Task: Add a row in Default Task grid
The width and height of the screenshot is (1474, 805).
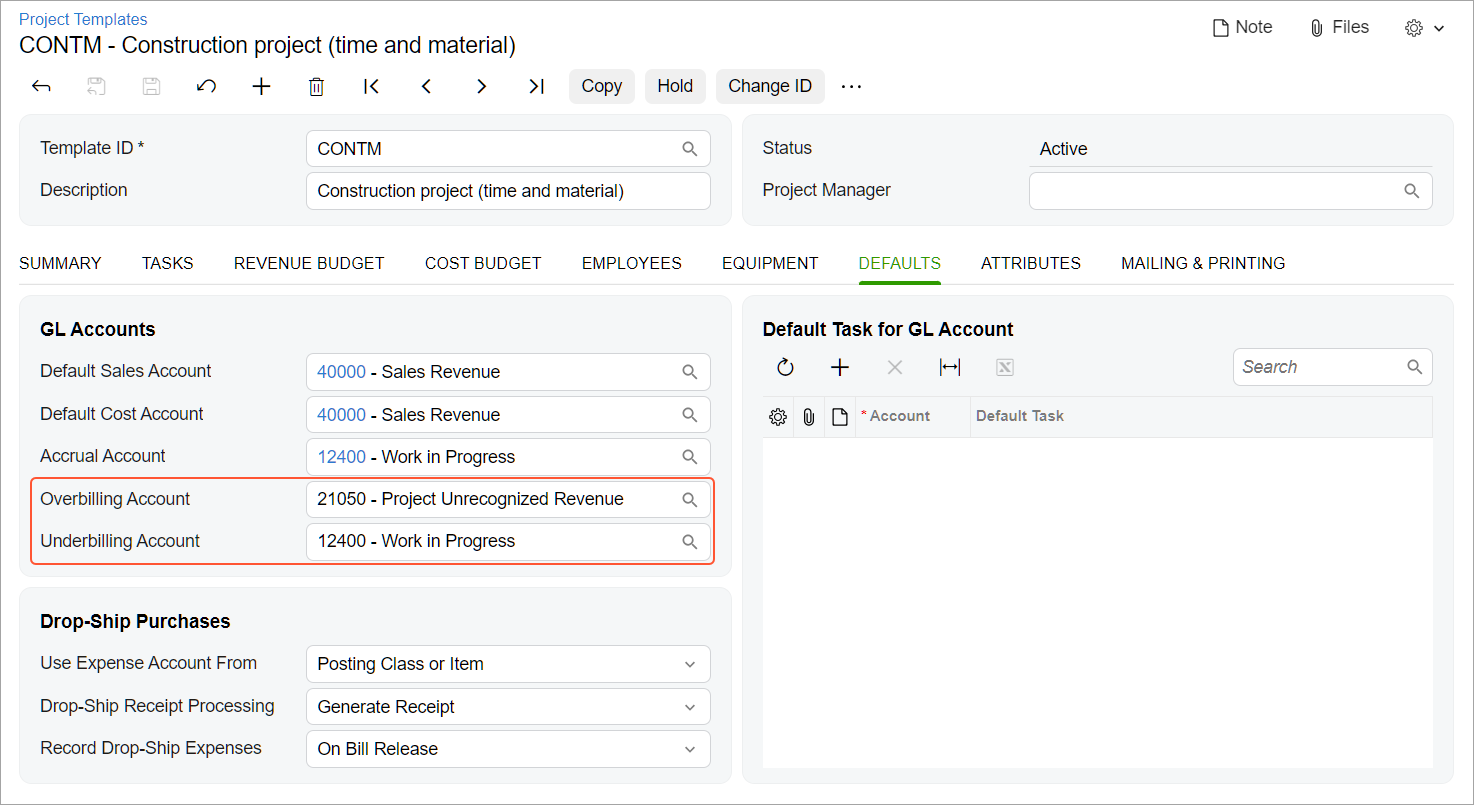Action: click(840, 367)
